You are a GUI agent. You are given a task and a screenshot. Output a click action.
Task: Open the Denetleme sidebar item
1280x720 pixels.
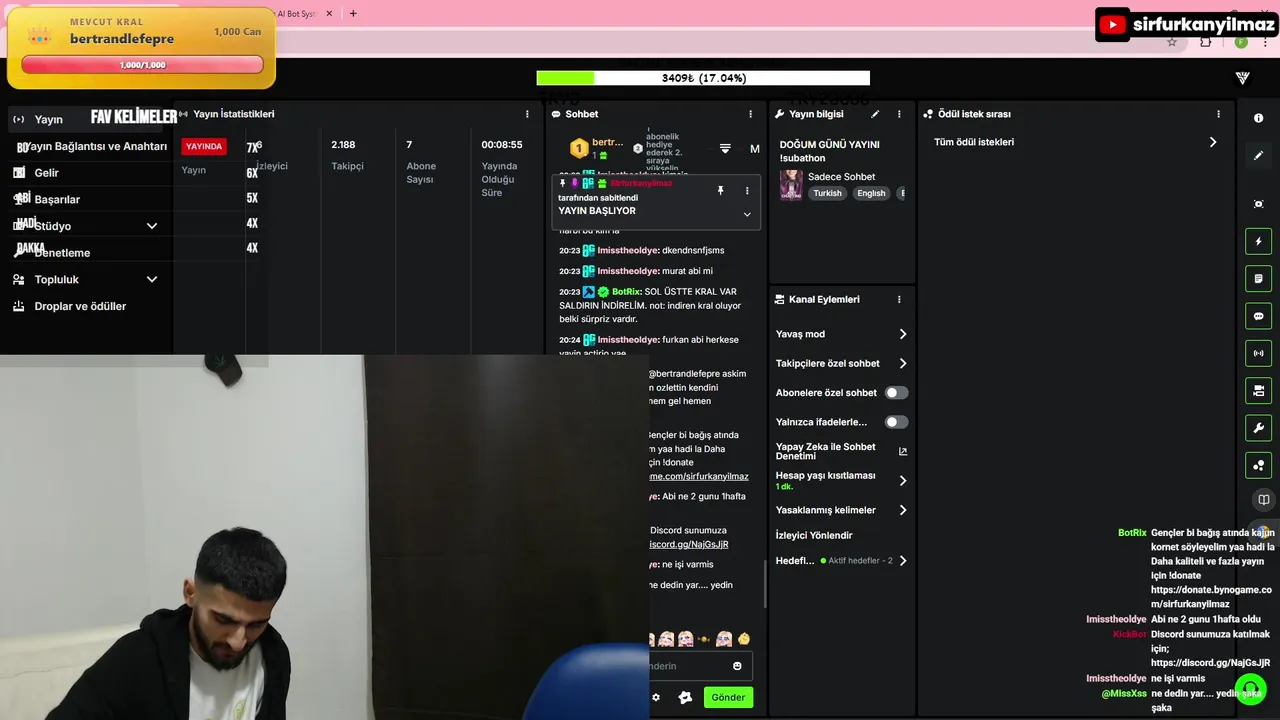[62, 253]
